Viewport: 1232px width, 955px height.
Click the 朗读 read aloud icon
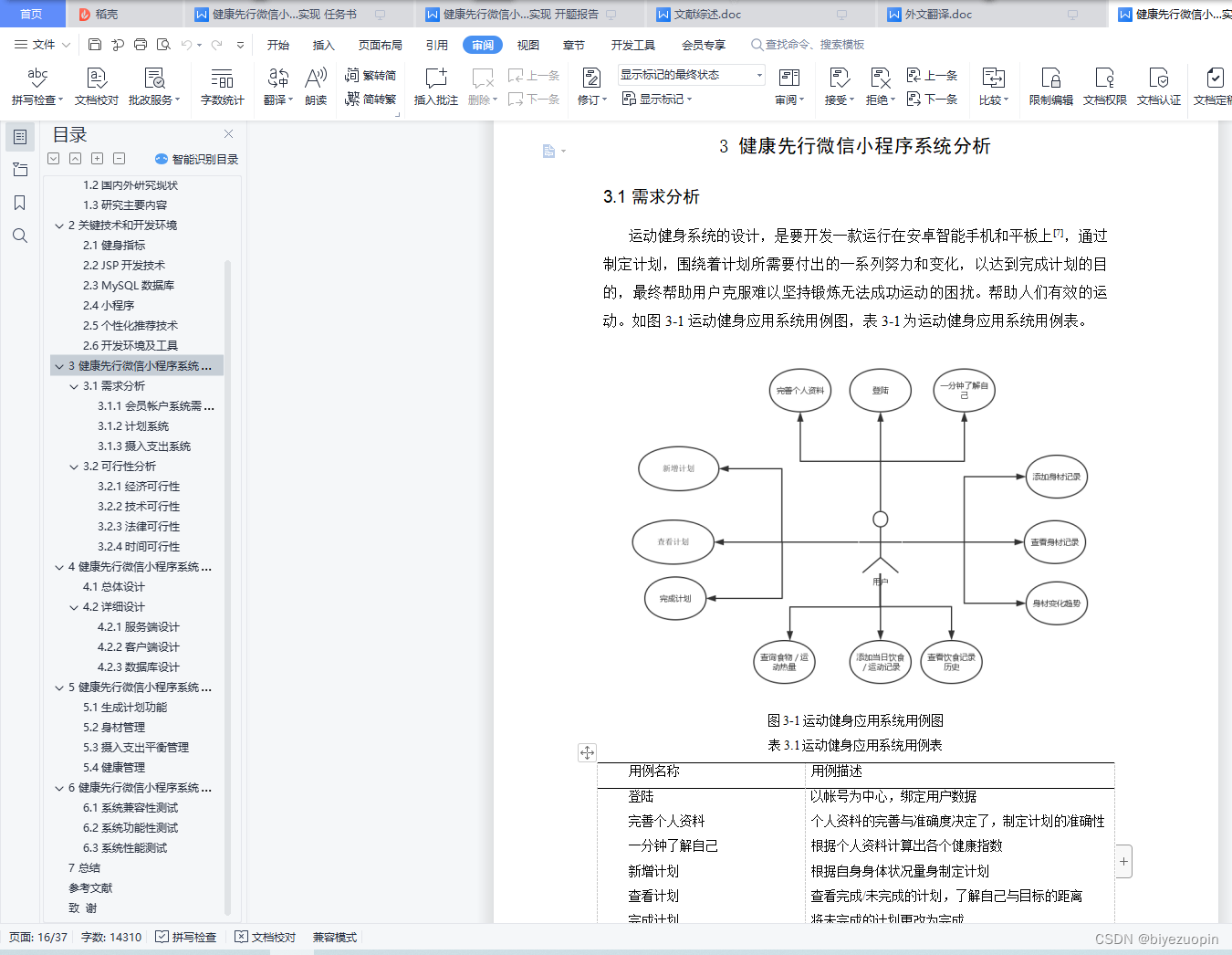pos(316,87)
